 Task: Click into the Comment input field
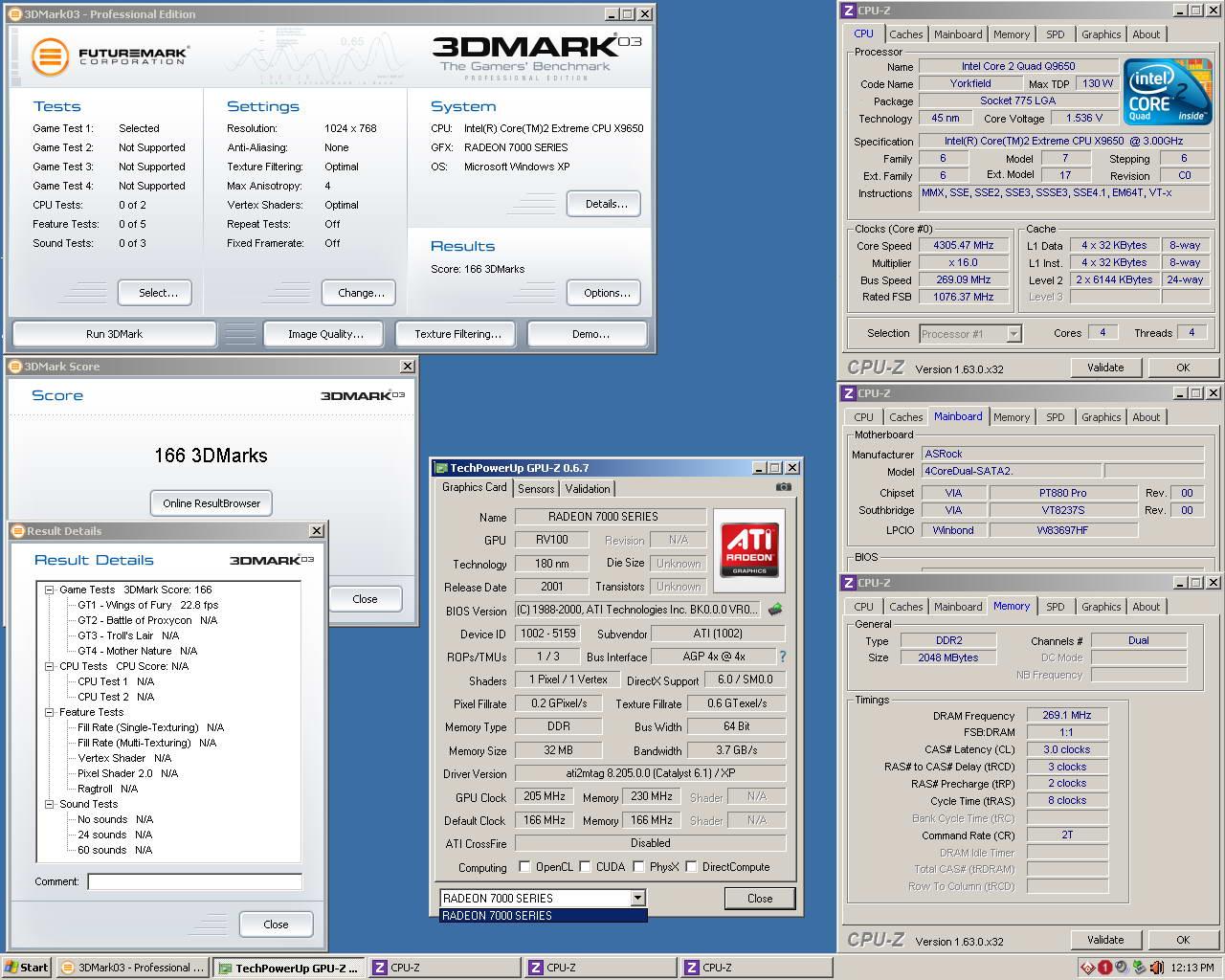(194, 881)
